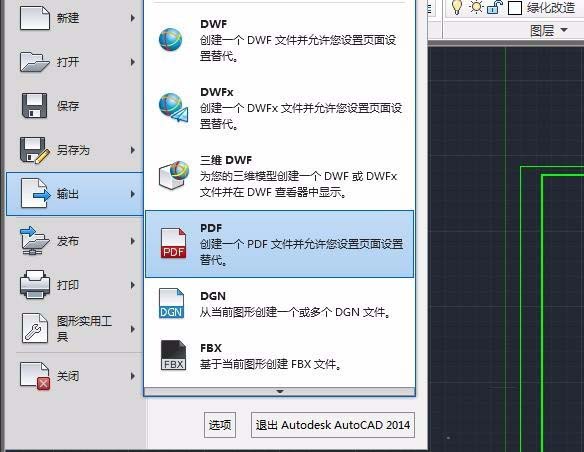Click the Drawing Utilities wrench icon
This screenshot has height=452, width=584.
35,328
